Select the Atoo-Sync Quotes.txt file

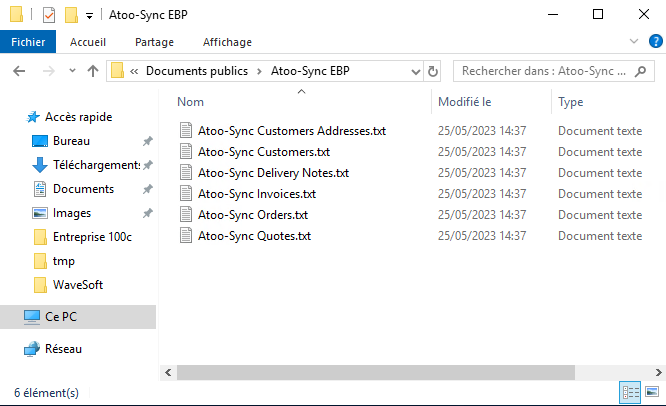tap(254, 236)
